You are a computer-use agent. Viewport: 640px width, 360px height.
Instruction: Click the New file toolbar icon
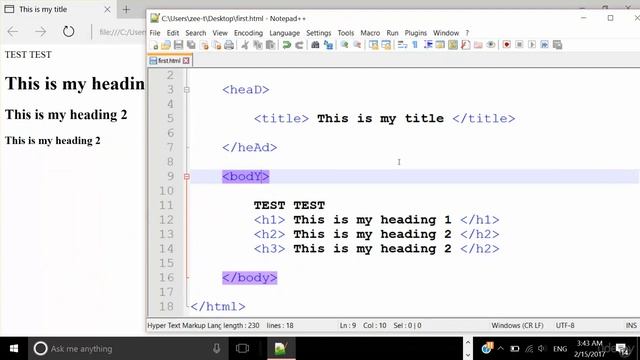pyautogui.click(x=155, y=45)
